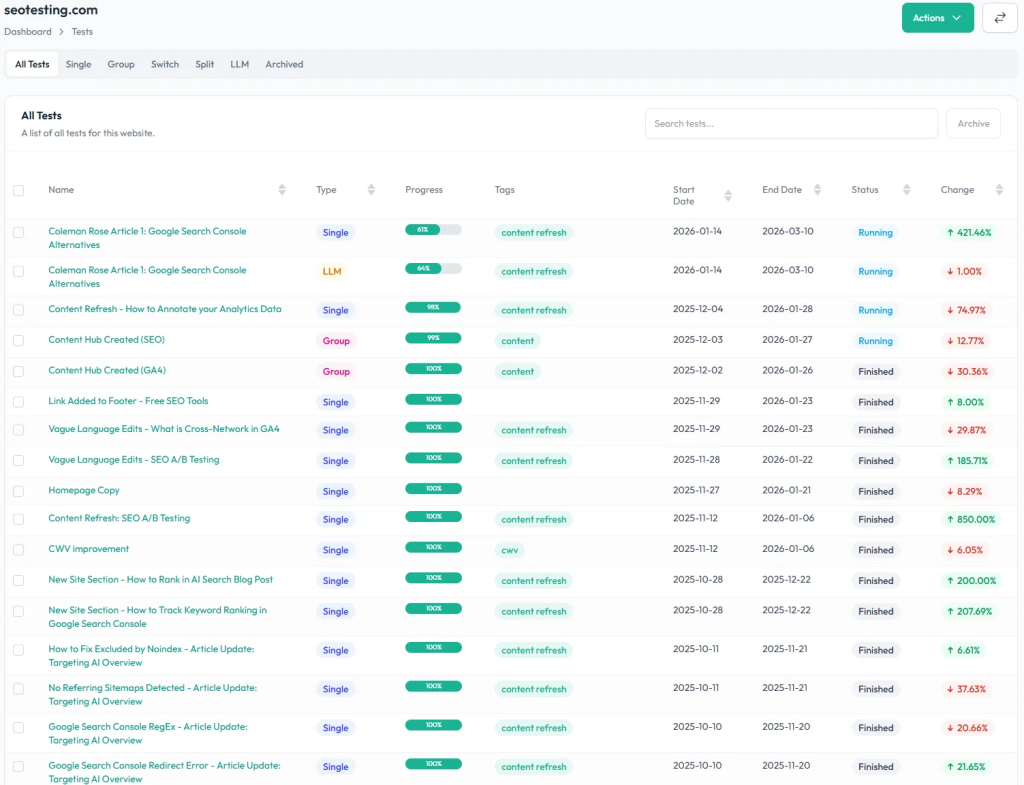Open the website switcher icon

point(999,17)
